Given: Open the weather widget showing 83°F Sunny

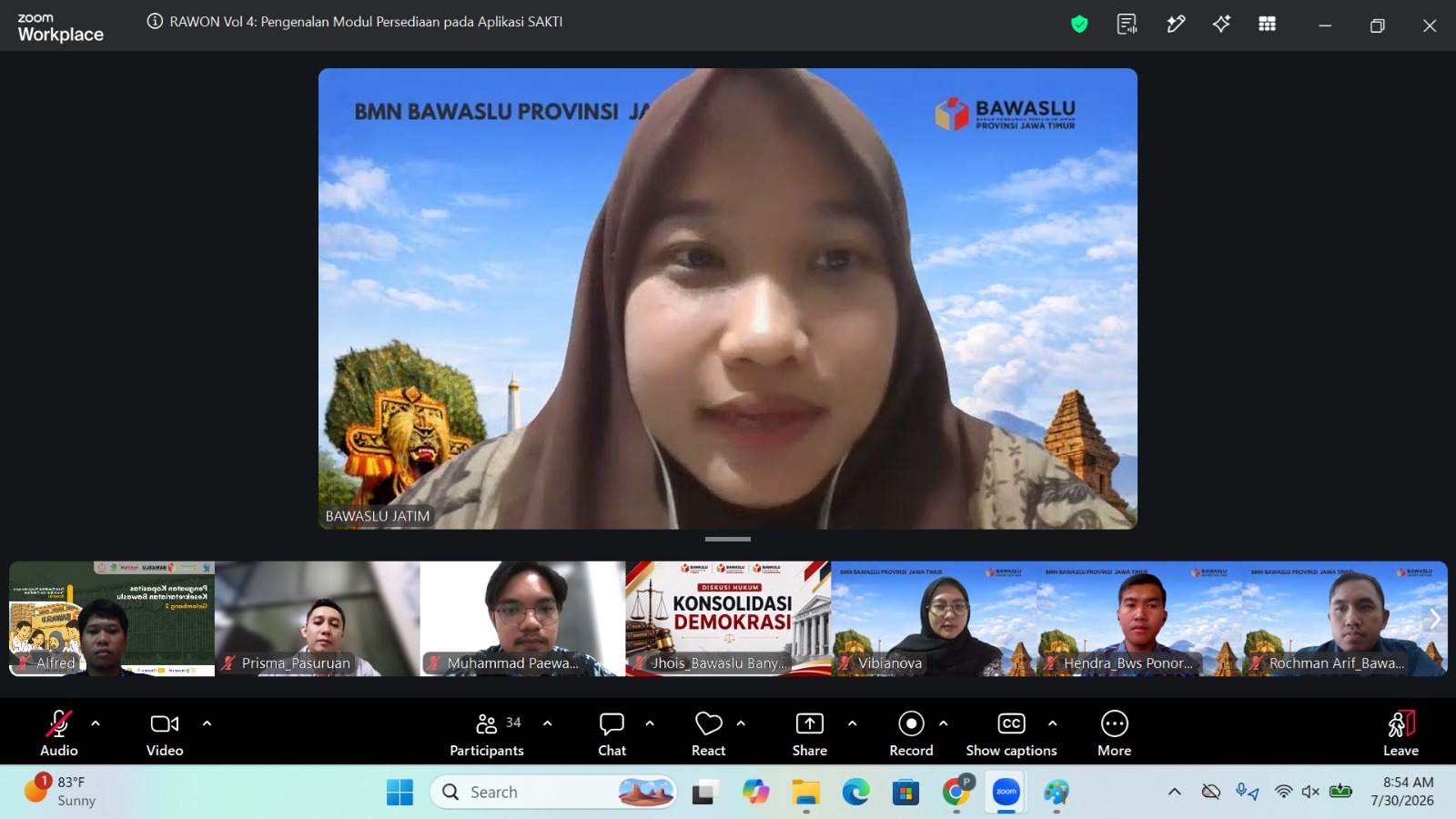Looking at the screenshot, I should (x=62, y=791).
